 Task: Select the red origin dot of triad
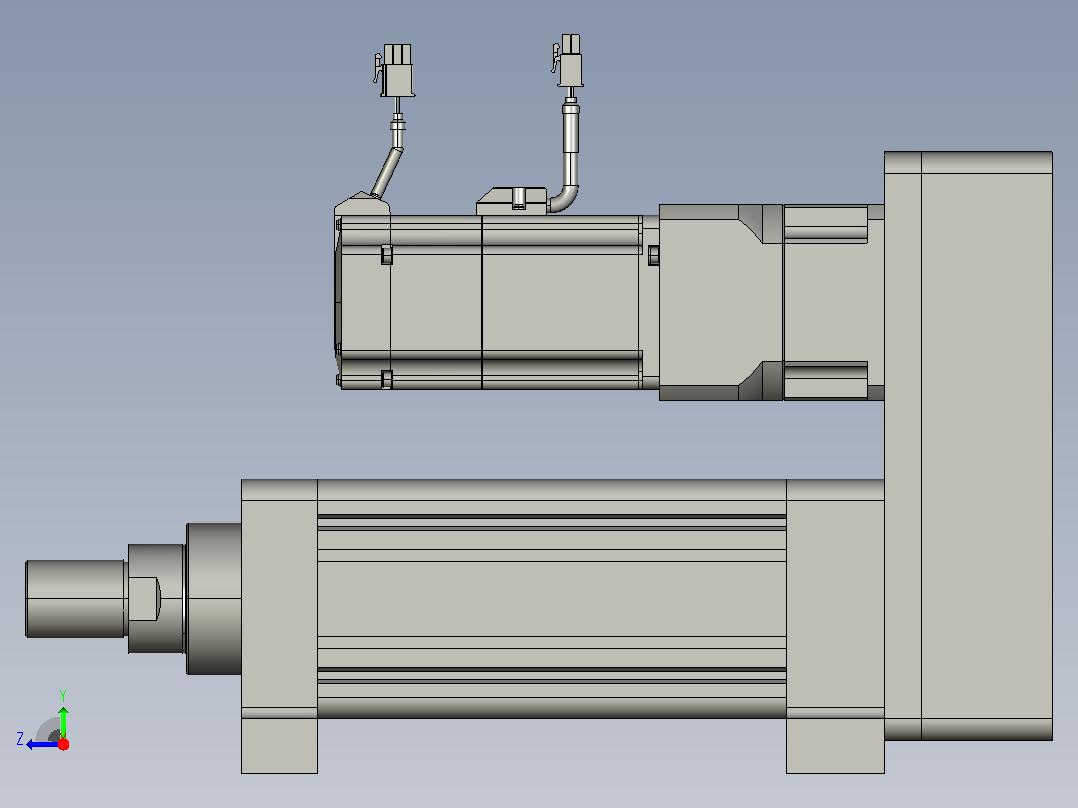(x=63, y=744)
